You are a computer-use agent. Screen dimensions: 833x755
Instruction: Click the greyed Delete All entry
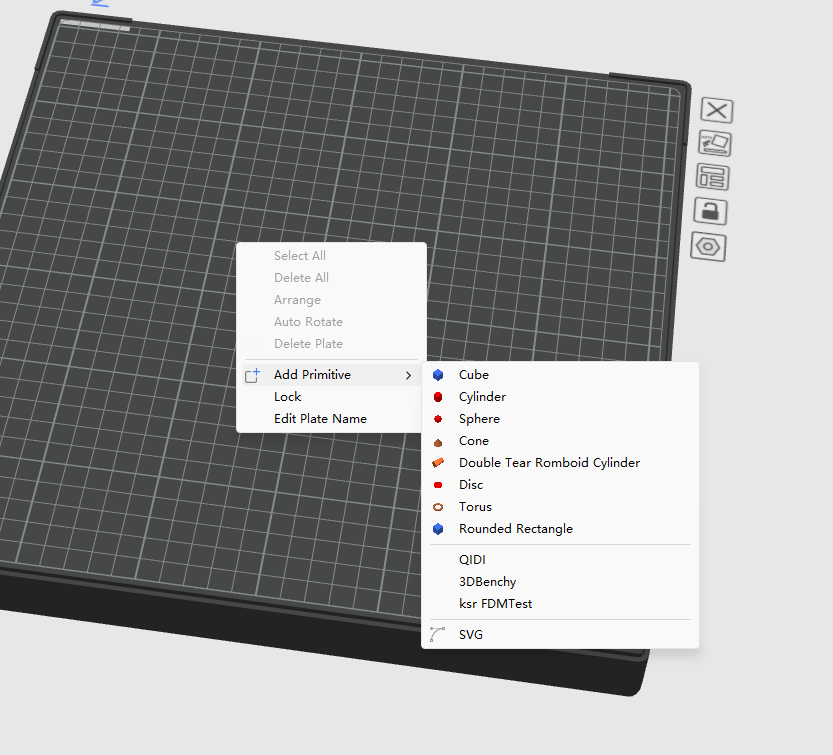[331, 278]
